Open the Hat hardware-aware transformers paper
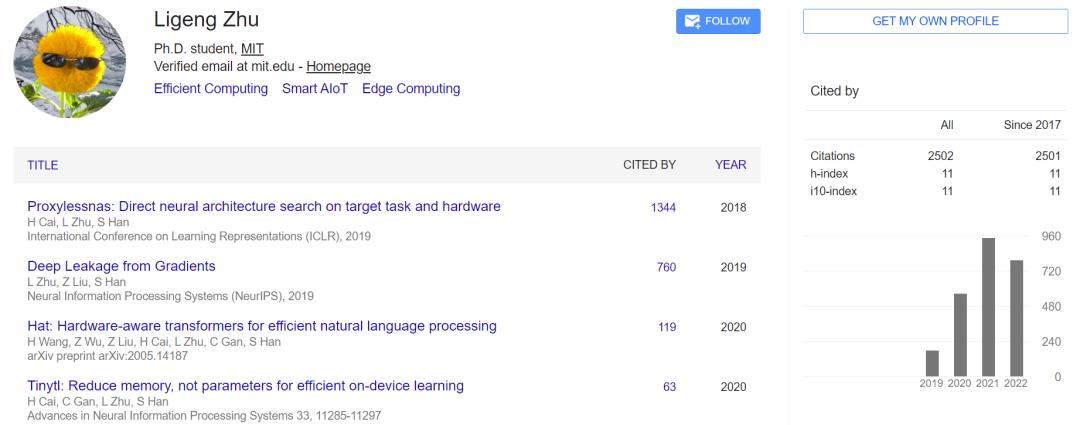The height and width of the screenshot is (425, 1080). pyautogui.click(x=262, y=326)
